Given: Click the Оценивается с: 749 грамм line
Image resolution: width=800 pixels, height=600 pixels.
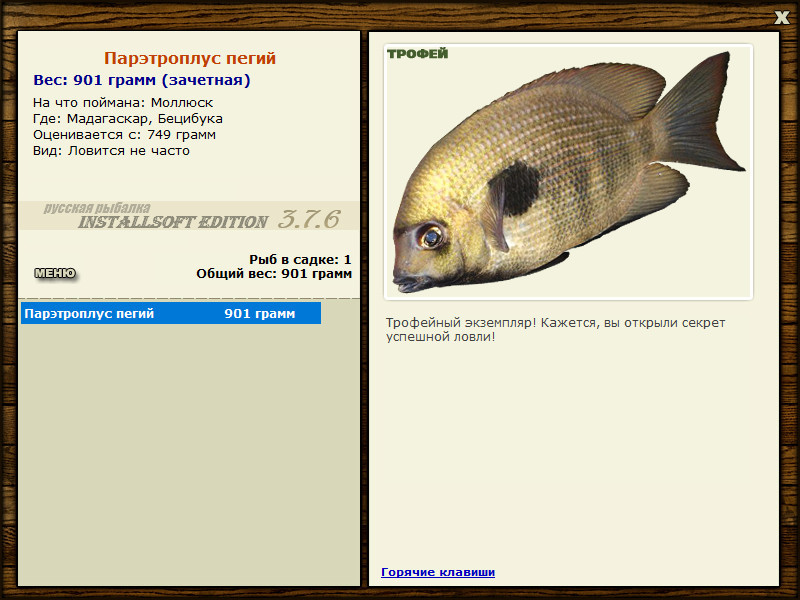Looking at the screenshot, I should (124, 135).
